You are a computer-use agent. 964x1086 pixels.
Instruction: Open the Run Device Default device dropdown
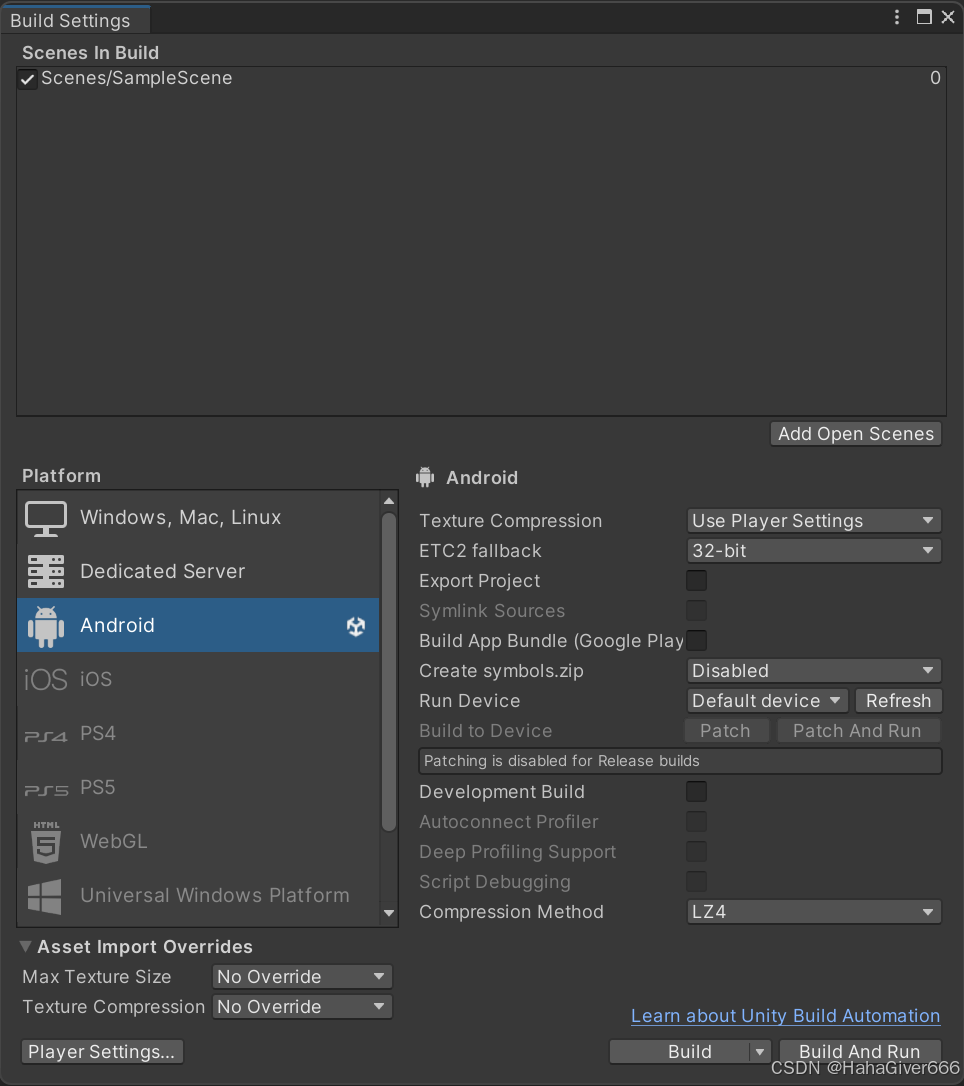[x=767, y=700]
